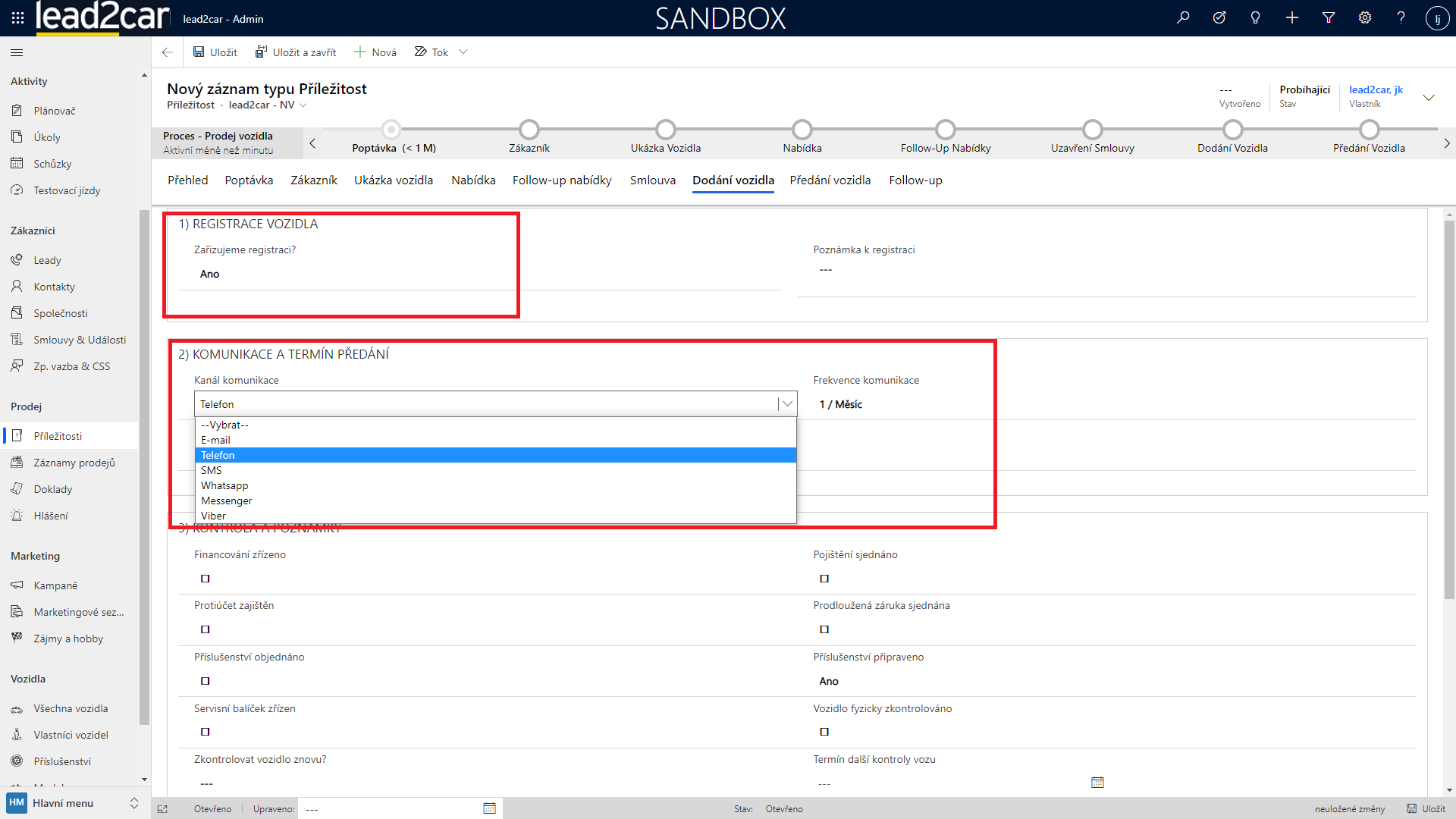This screenshot has height=819, width=1456.
Task: Tick the Pojištění sjednáno checkbox
Action: pyautogui.click(x=824, y=579)
